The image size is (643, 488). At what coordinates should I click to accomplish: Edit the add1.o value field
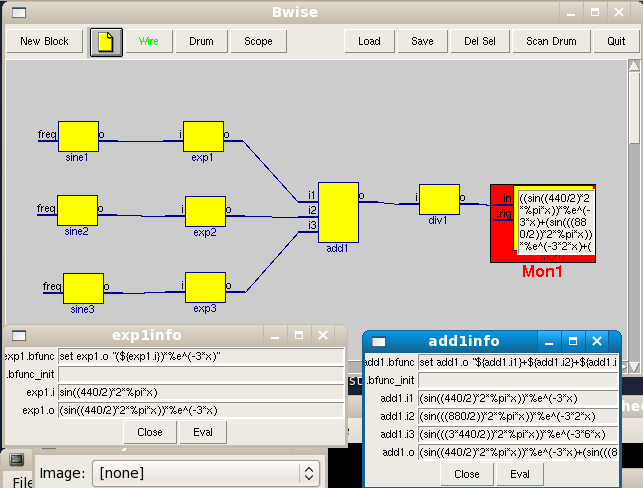518,452
